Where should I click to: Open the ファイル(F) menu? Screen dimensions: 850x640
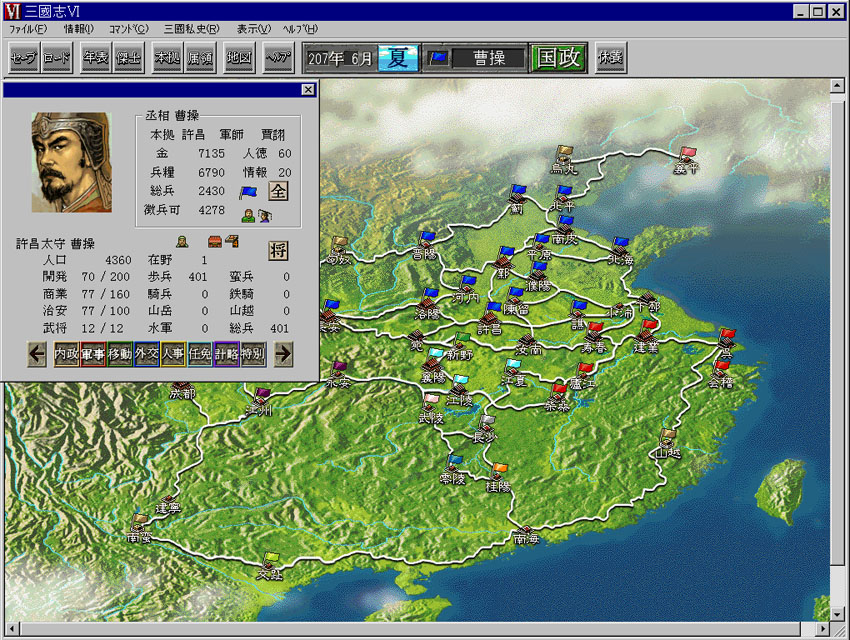click(27, 29)
